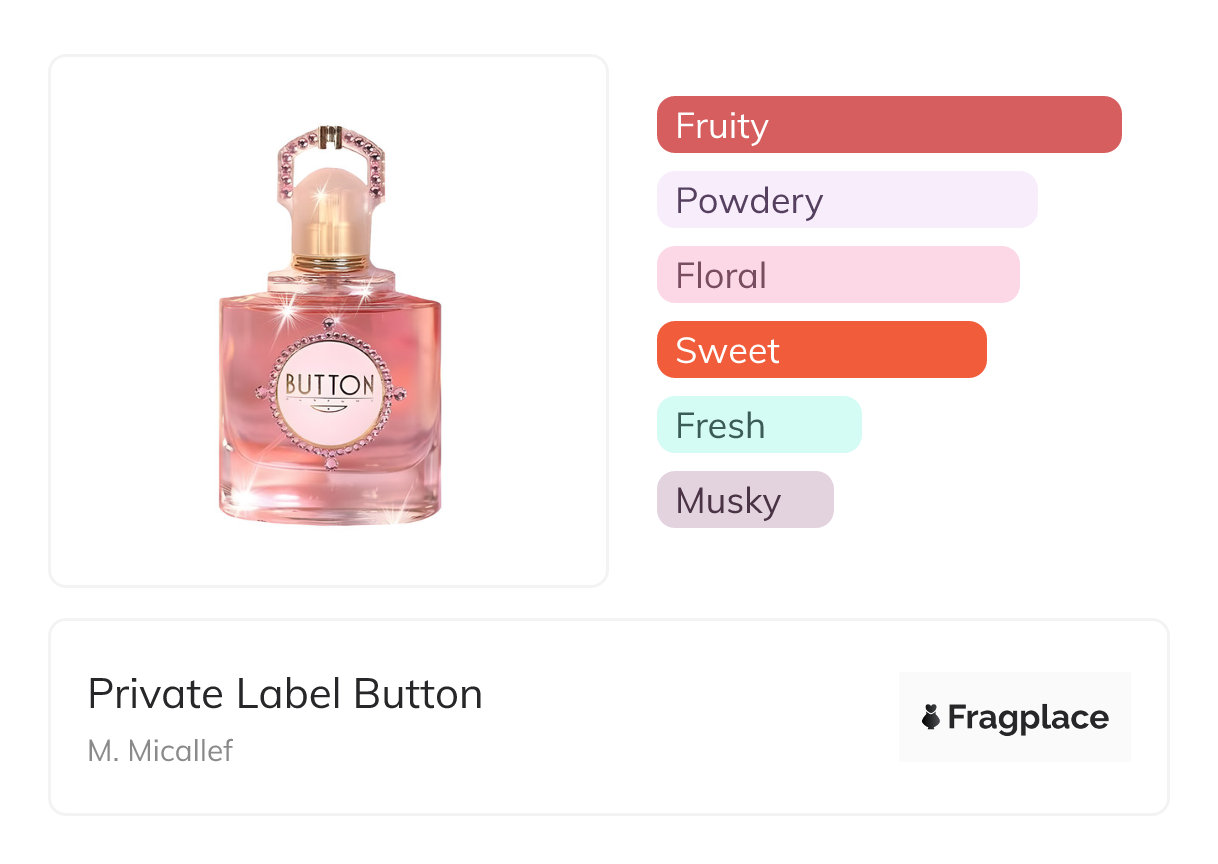Click the gold monogram atop the crystal handle
The height and width of the screenshot is (864, 1218).
pos(329,133)
